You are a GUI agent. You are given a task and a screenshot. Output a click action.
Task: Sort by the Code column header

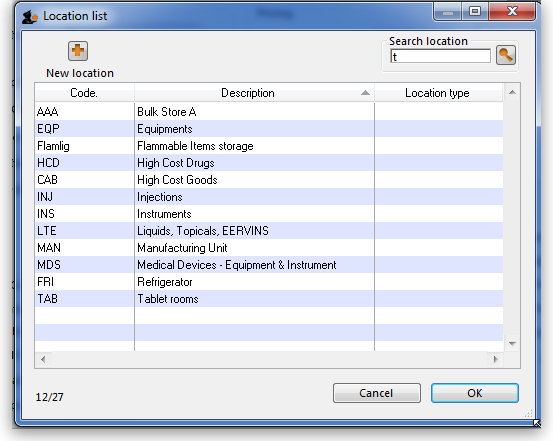(84, 93)
